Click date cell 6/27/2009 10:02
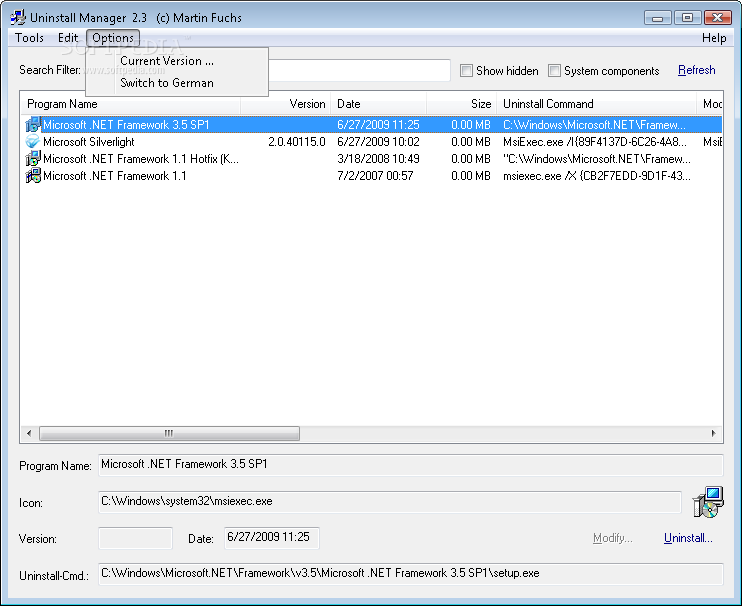 pos(378,141)
